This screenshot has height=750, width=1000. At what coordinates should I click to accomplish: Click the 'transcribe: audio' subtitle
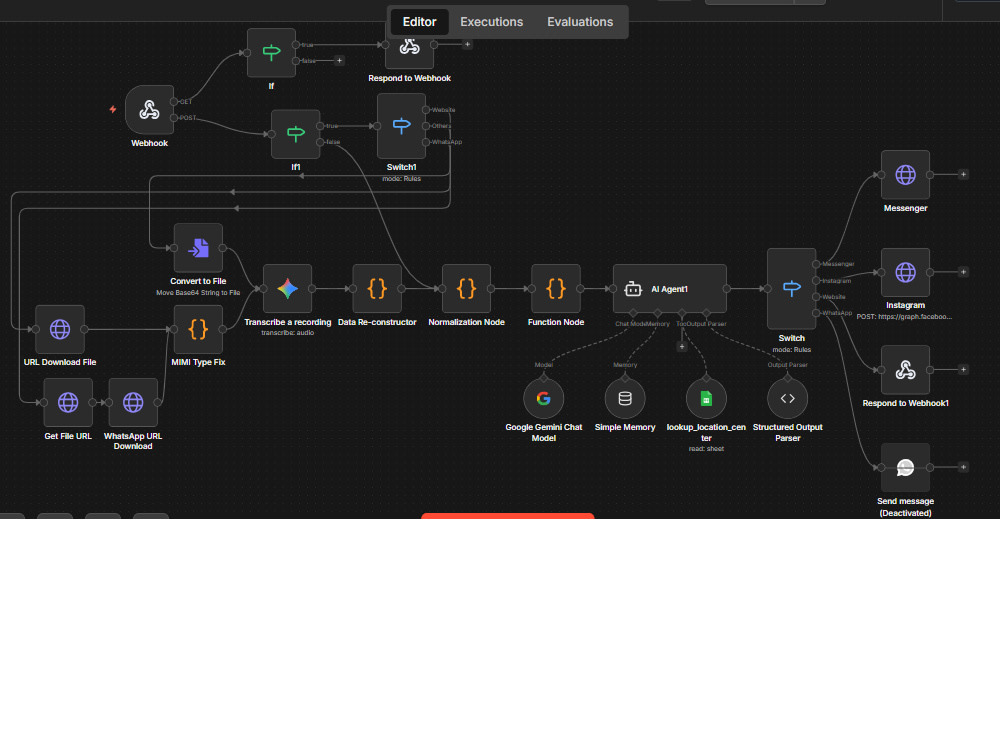click(x=288, y=333)
